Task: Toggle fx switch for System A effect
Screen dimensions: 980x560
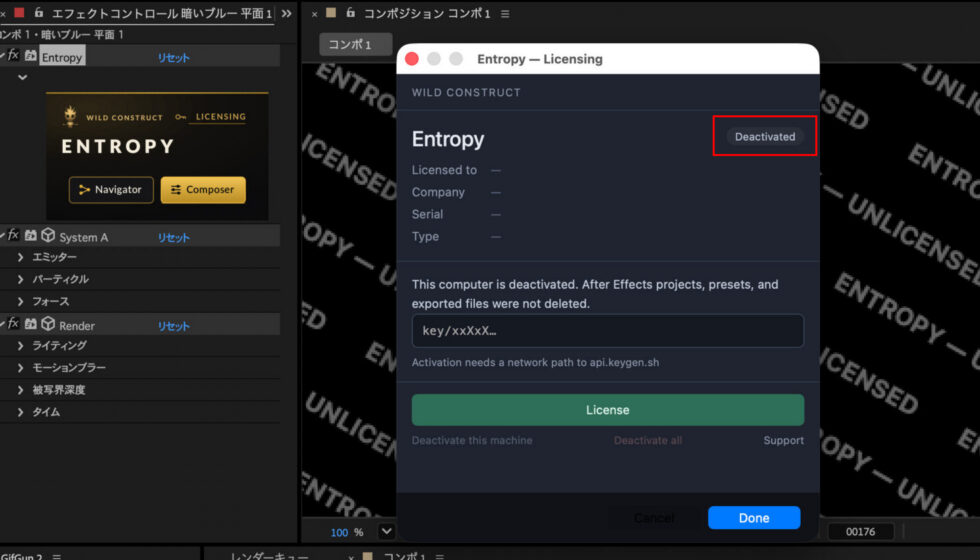Action: click(12, 236)
